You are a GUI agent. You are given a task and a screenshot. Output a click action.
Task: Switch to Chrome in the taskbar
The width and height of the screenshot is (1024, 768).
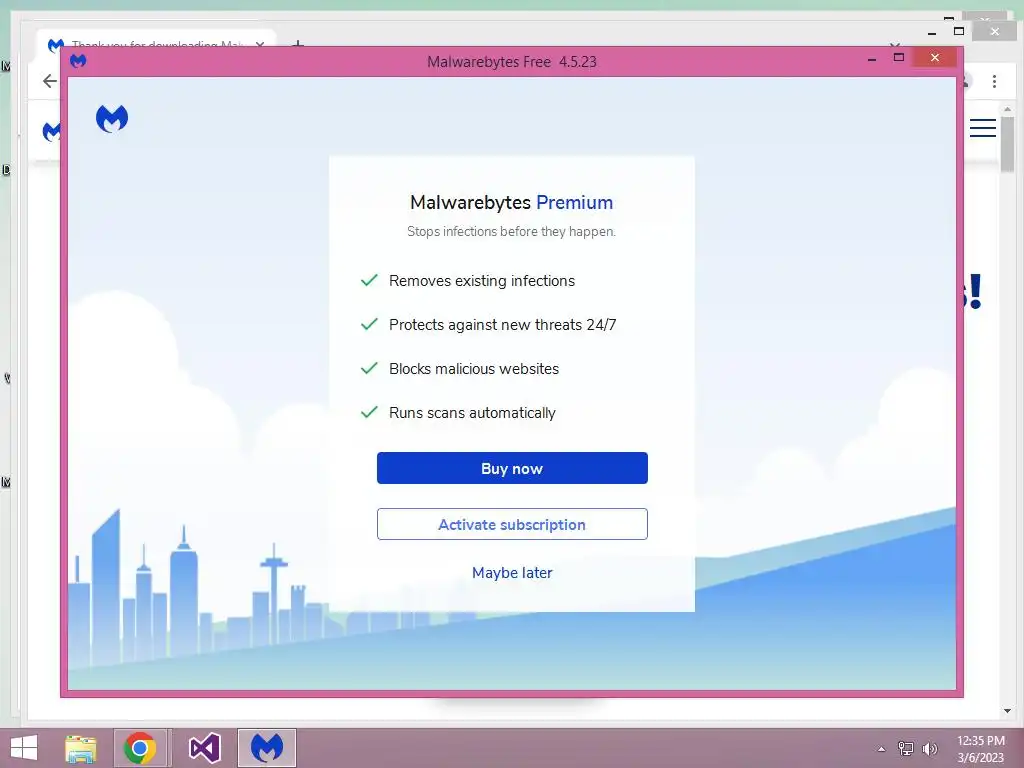click(140, 748)
